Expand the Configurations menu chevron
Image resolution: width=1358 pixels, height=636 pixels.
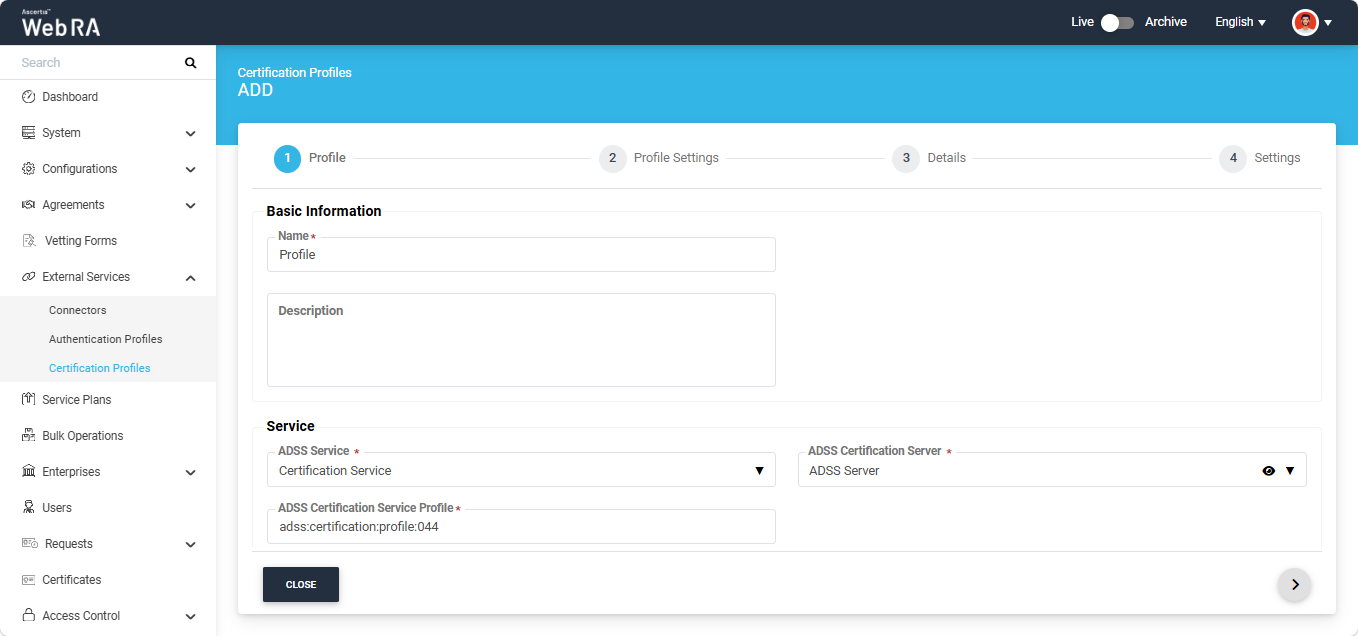pos(190,169)
